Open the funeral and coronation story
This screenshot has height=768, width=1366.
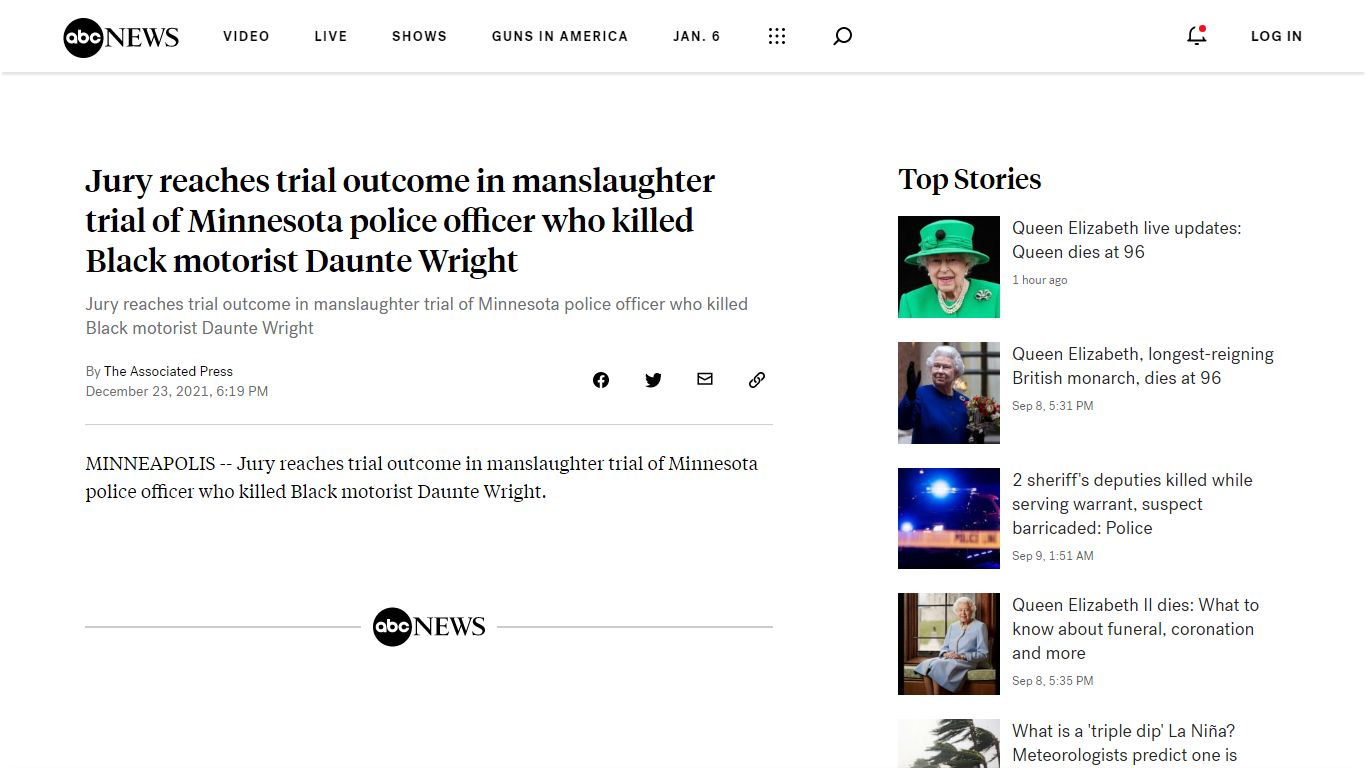pos(1135,629)
